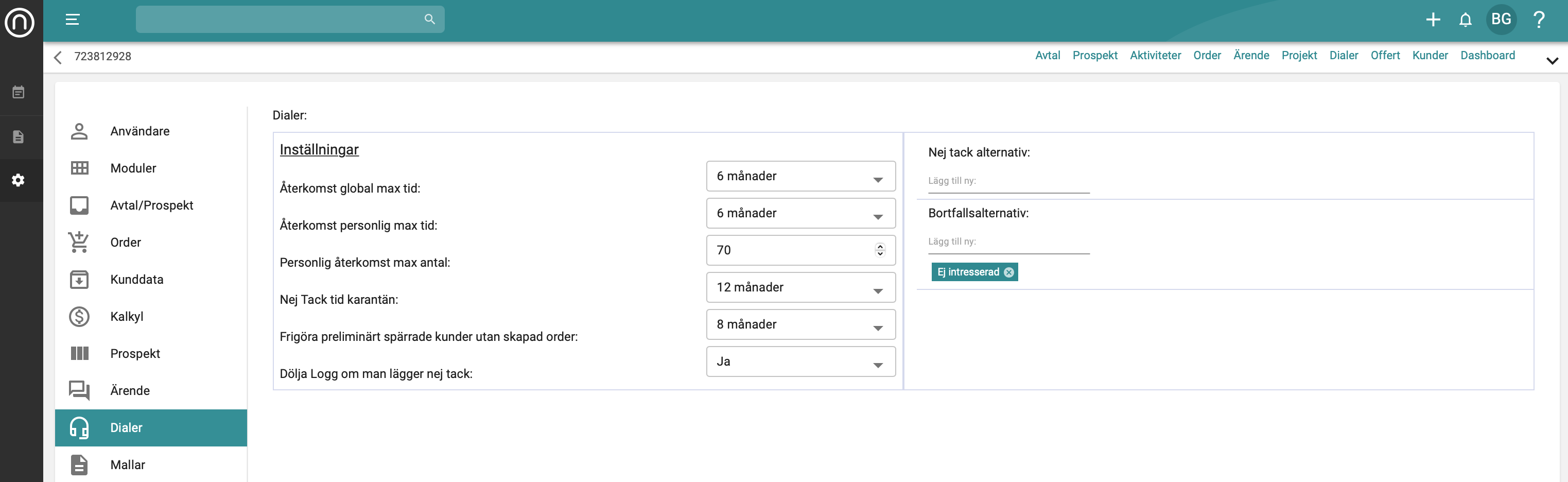Open the Order top link
This screenshot has height=482, width=1568.
[x=1207, y=56]
